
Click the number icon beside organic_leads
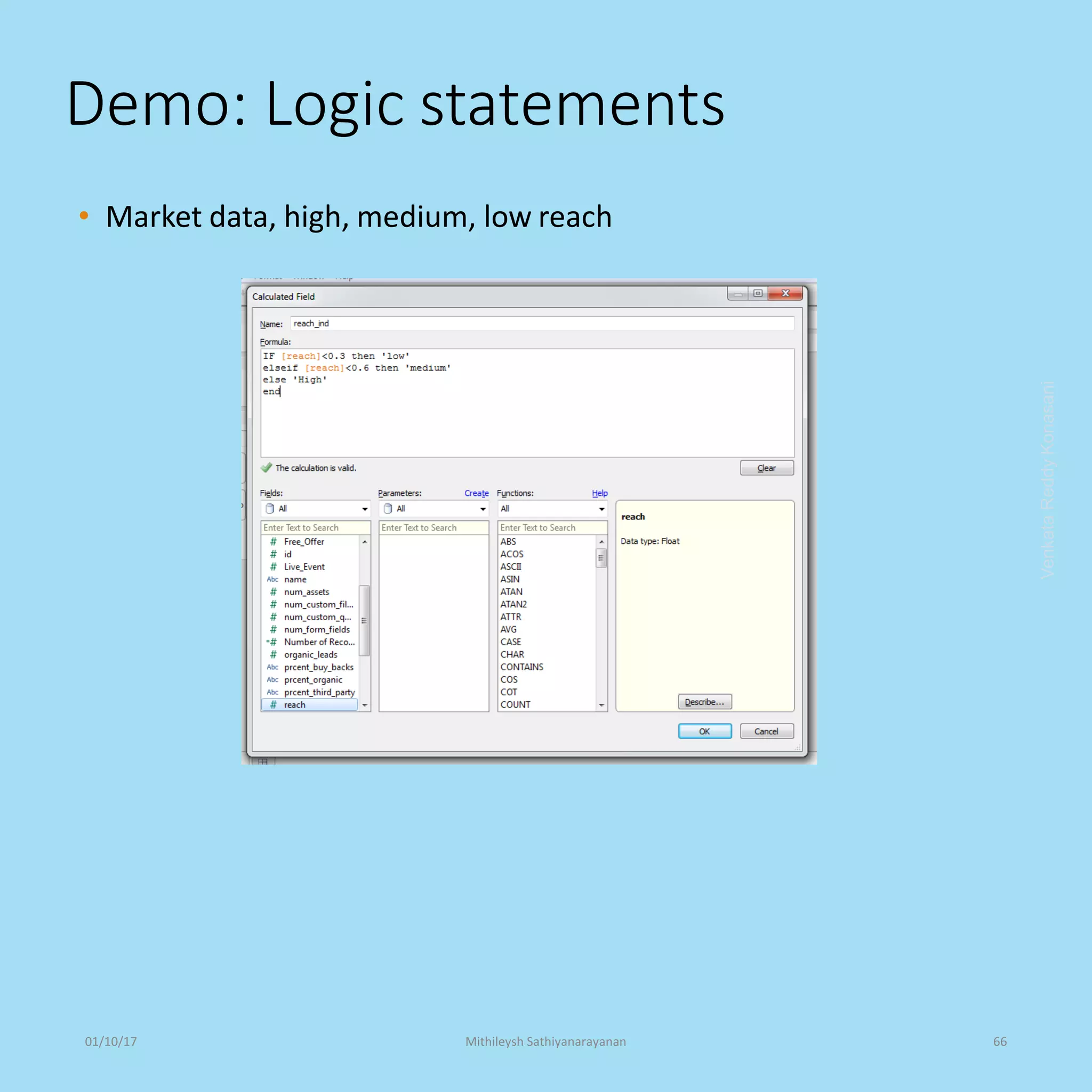pos(273,655)
